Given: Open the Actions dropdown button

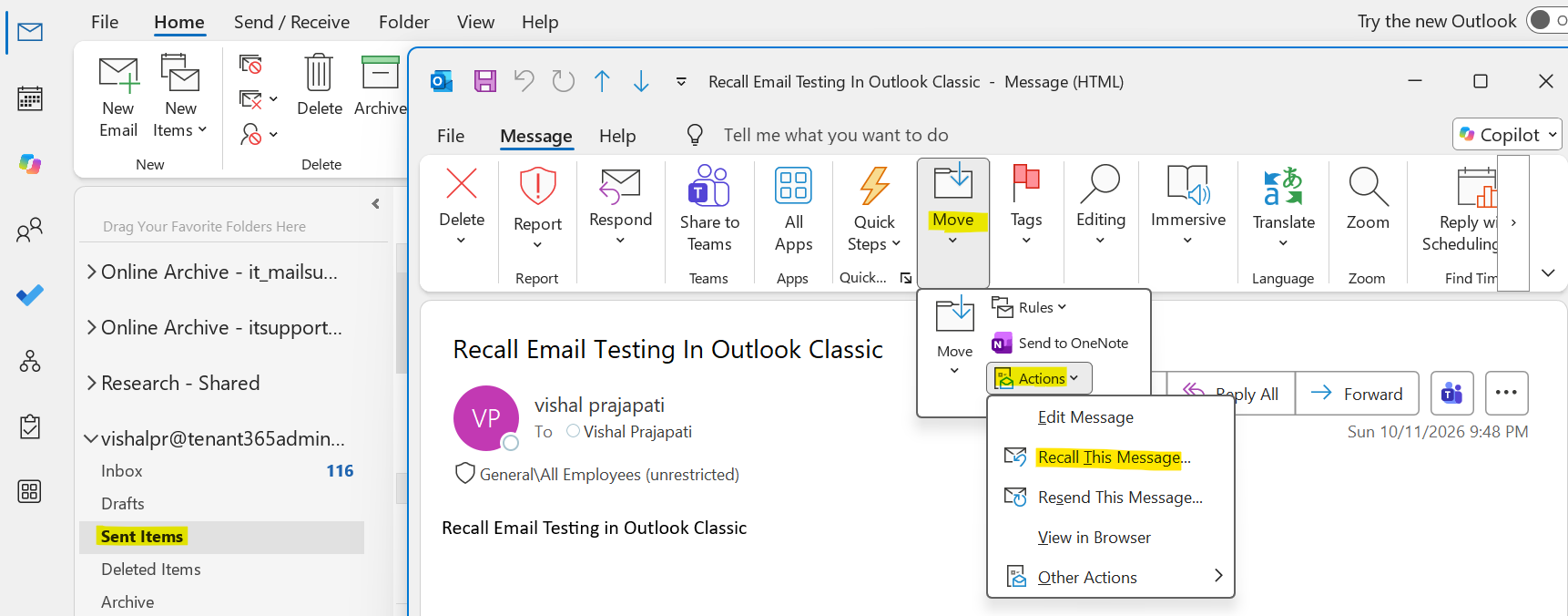Looking at the screenshot, I should 1039,378.
